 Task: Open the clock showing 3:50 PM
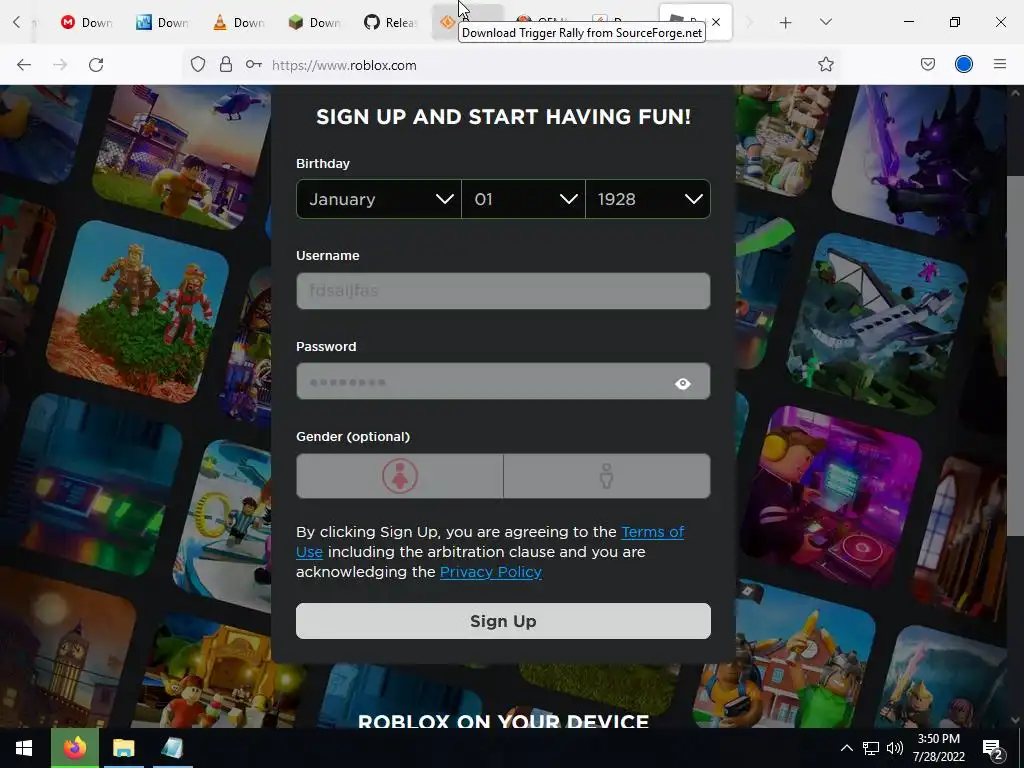click(x=938, y=748)
